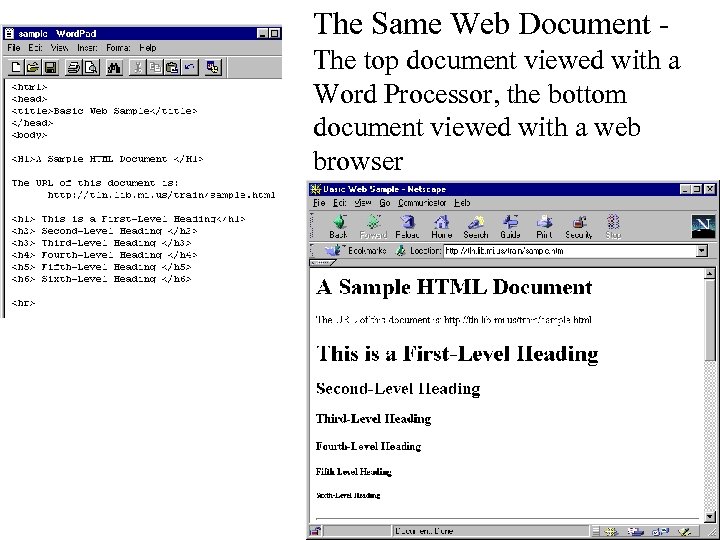Open the Edit menu in Netscape
Viewport: 720px width, 540px height.
click(340, 202)
